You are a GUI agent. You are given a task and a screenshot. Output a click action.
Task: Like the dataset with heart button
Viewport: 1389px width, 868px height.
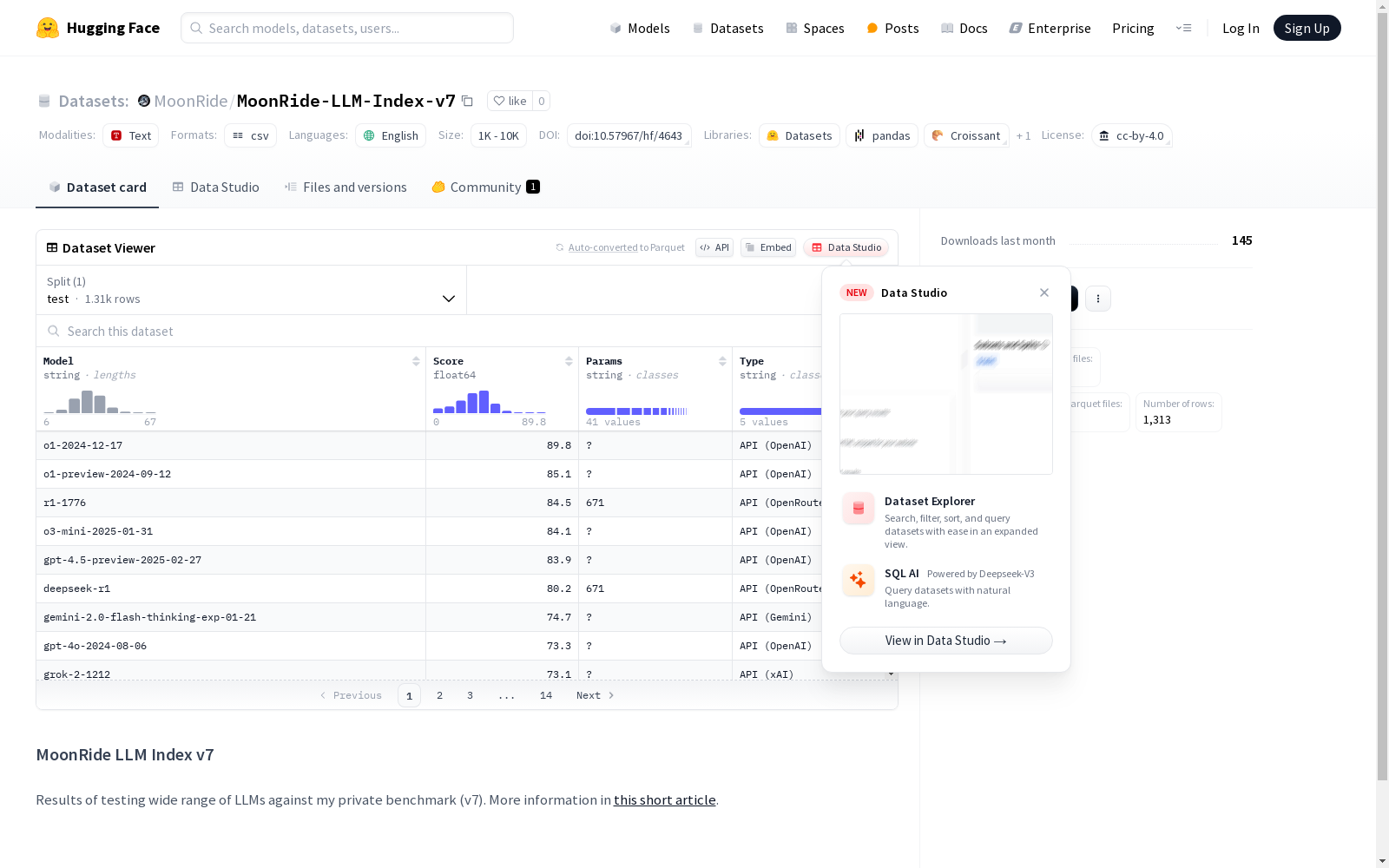click(510, 101)
